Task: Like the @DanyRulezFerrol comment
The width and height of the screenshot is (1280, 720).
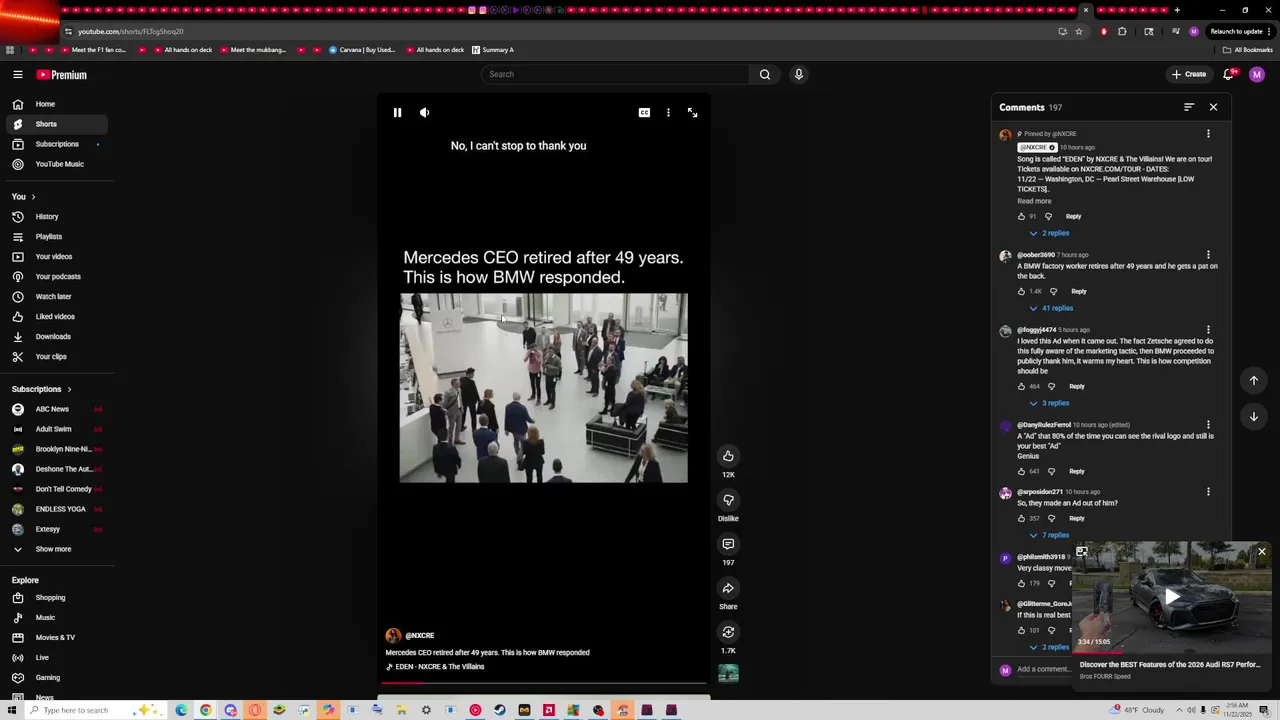Action: pos(1021,471)
